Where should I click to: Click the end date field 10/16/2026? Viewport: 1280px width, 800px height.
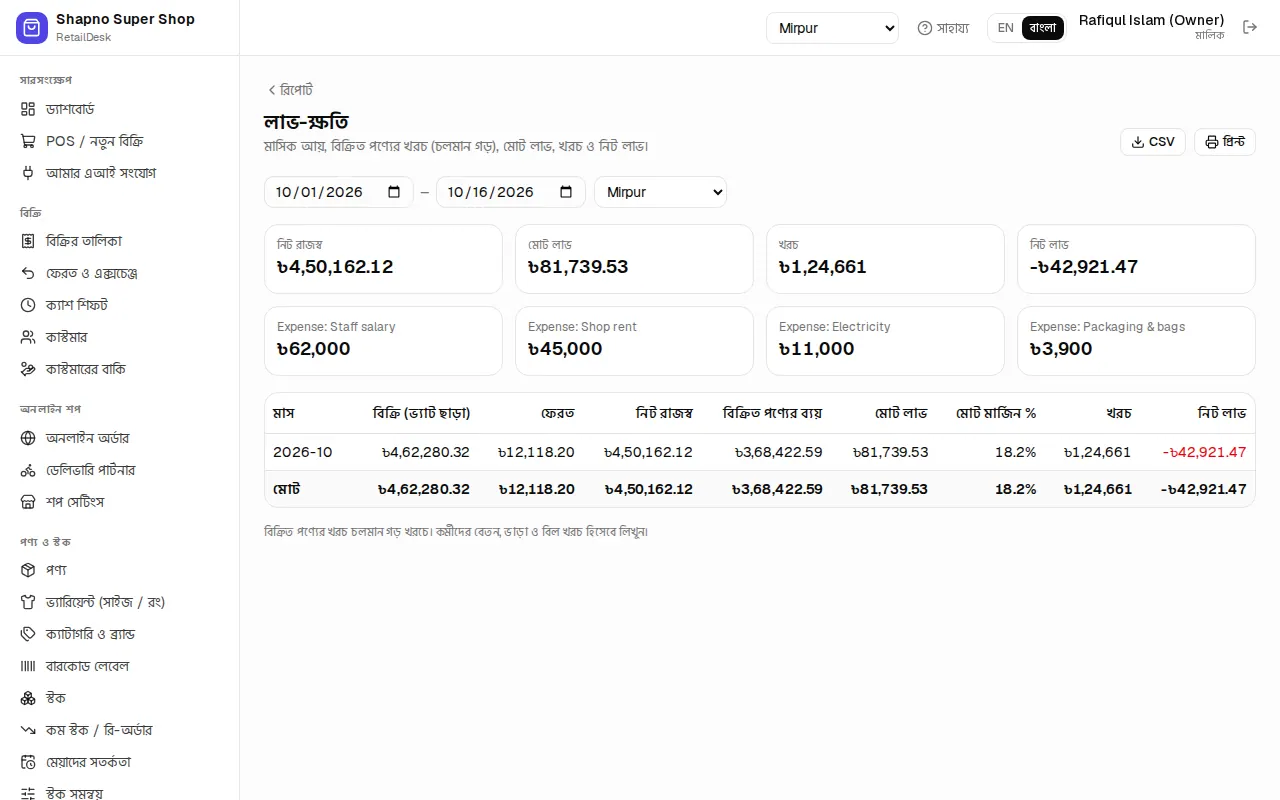click(511, 192)
